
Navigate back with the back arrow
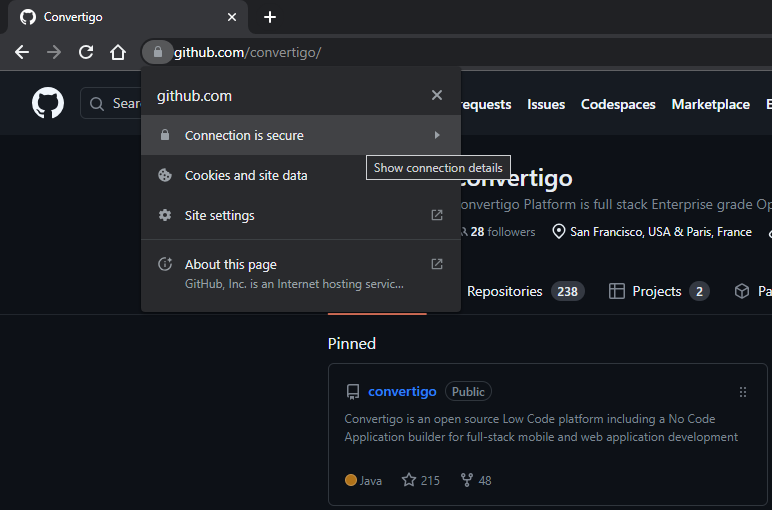[x=22, y=52]
